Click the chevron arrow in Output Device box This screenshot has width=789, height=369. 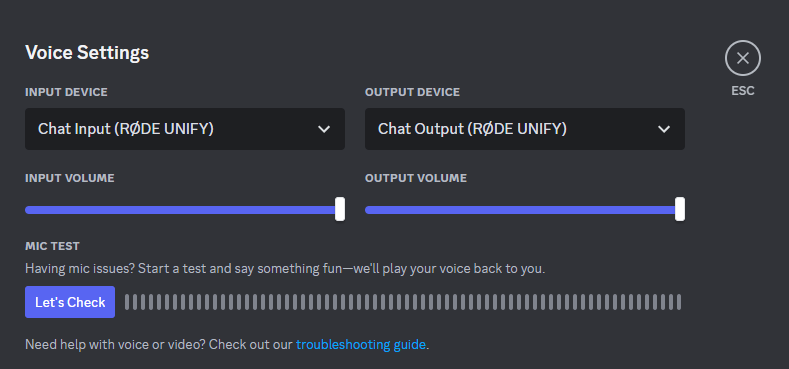664,129
